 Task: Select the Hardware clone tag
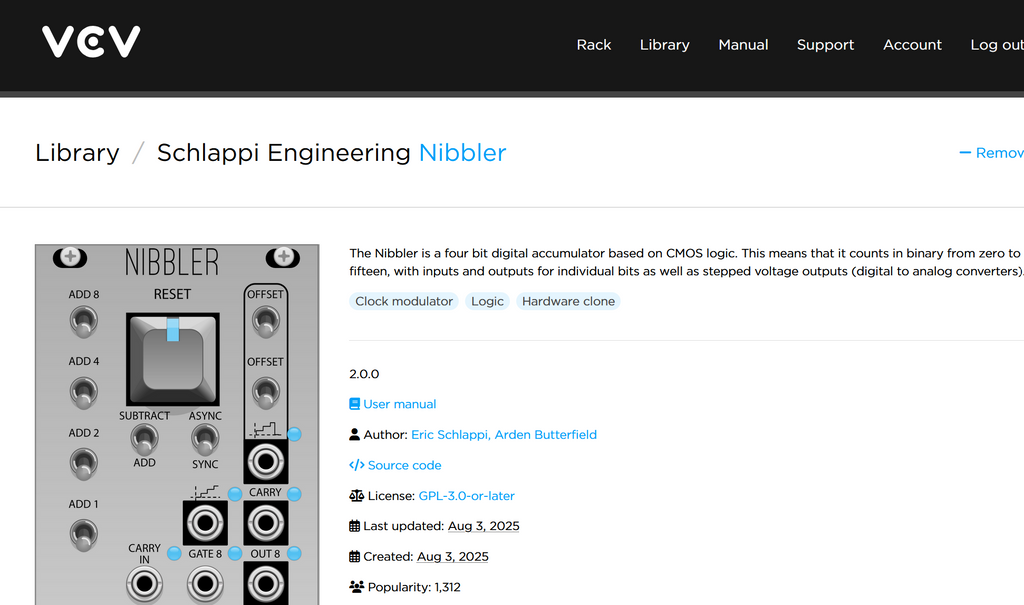(568, 301)
